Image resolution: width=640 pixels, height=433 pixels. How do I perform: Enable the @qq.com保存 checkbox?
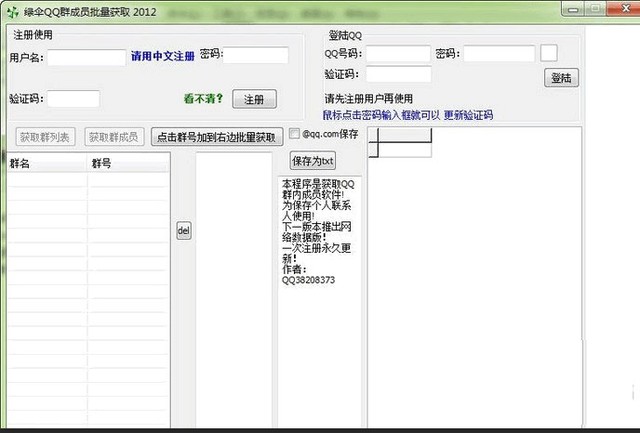click(x=294, y=133)
